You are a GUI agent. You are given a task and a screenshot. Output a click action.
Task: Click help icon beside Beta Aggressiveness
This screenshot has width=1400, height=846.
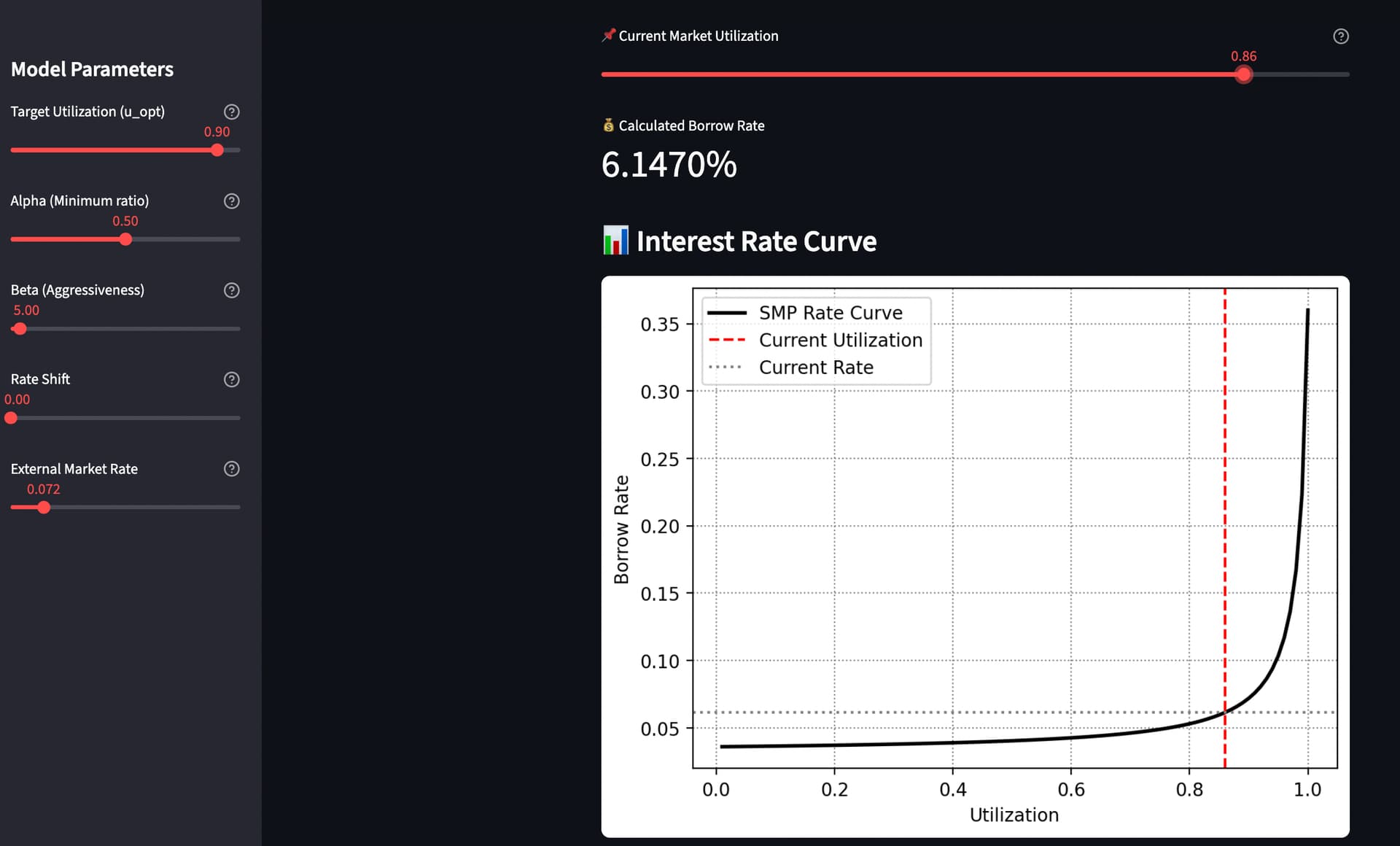point(231,290)
